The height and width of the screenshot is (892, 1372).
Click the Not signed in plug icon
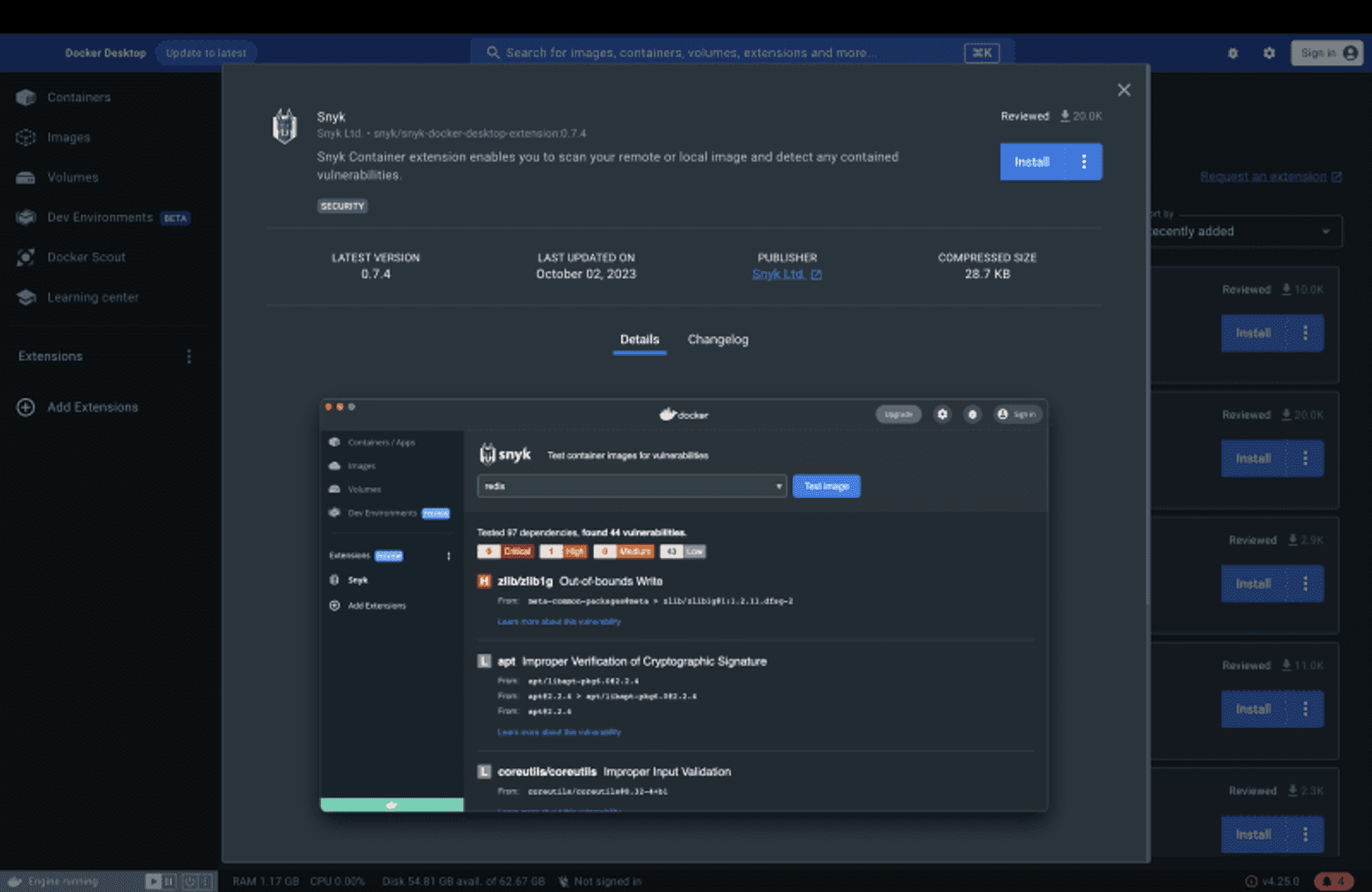point(563,882)
